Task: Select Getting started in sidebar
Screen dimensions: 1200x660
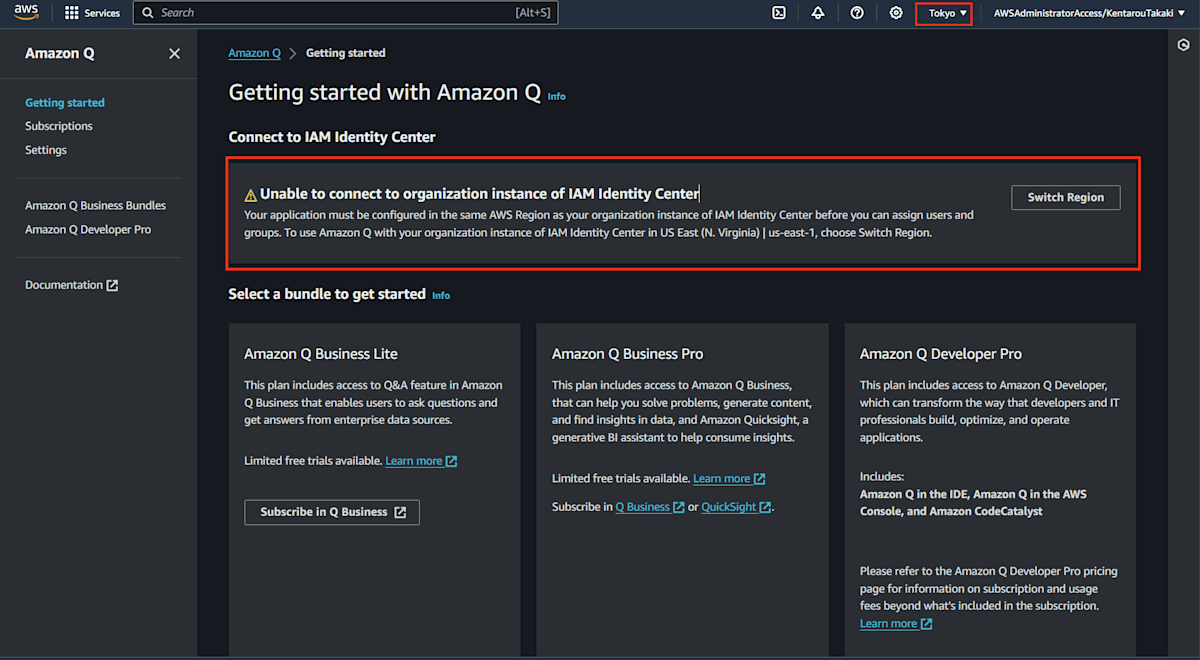Action: [x=65, y=103]
